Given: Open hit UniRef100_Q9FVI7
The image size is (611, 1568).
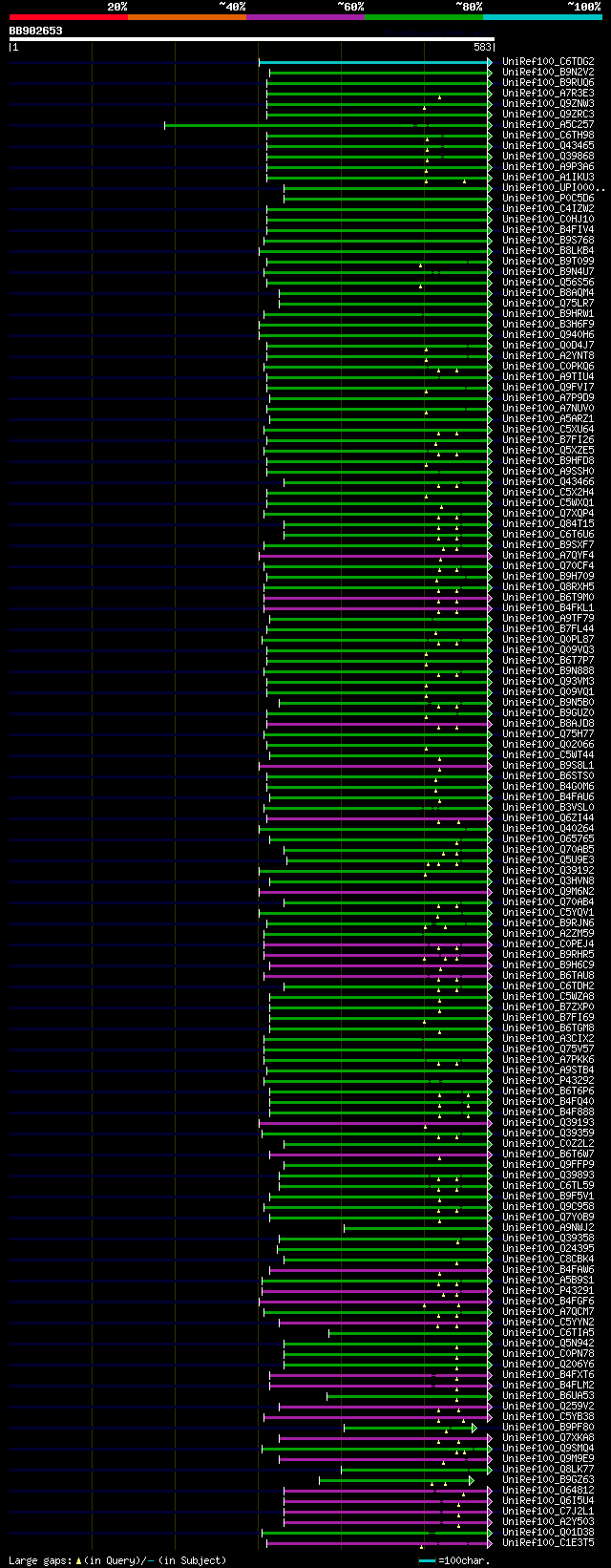Looking at the screenshot, I should pos(548,387).
